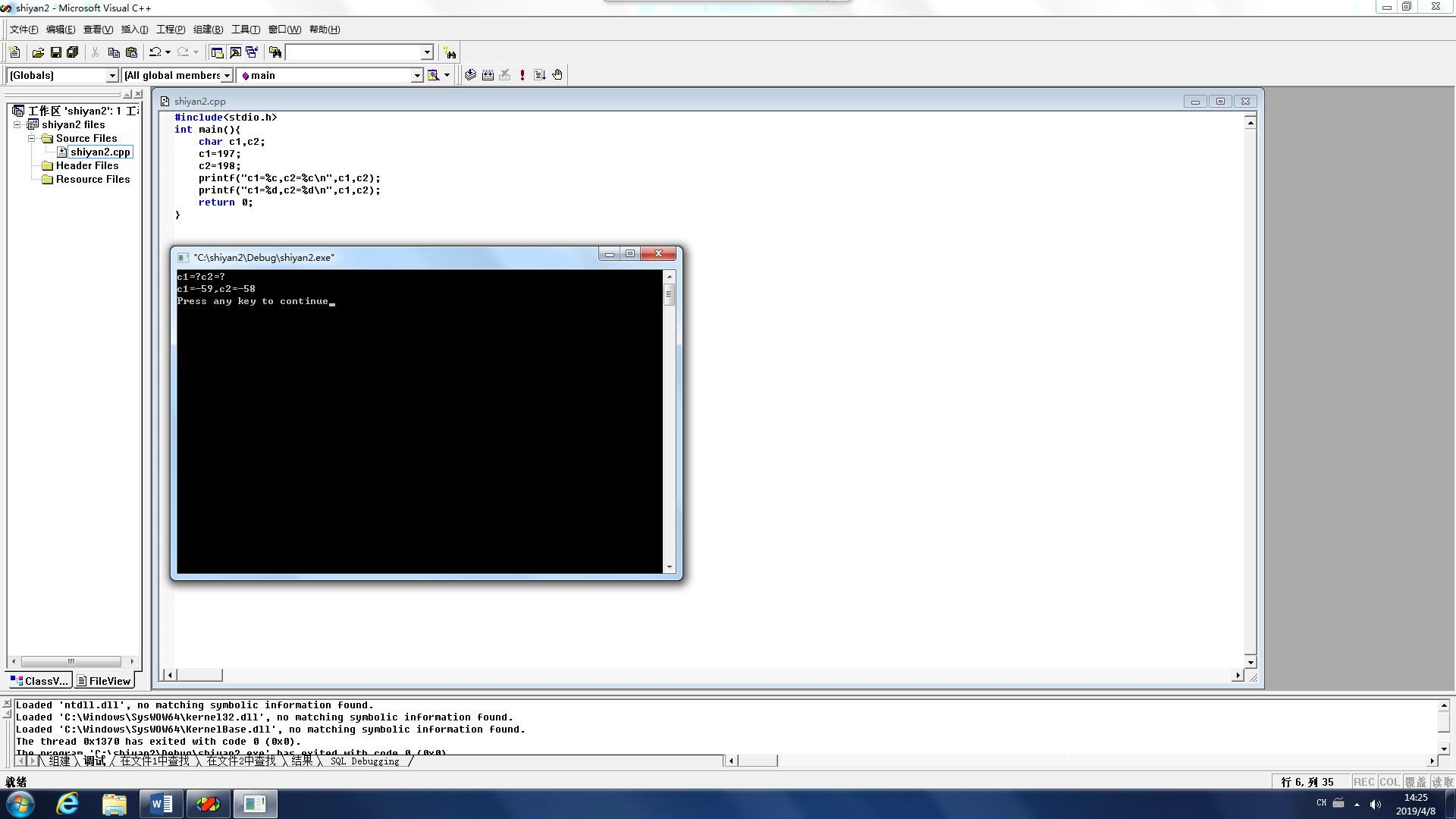Open the 帮助(H) menu
1456x819 pixels.
pyautogui.click(x=325, y=30)
